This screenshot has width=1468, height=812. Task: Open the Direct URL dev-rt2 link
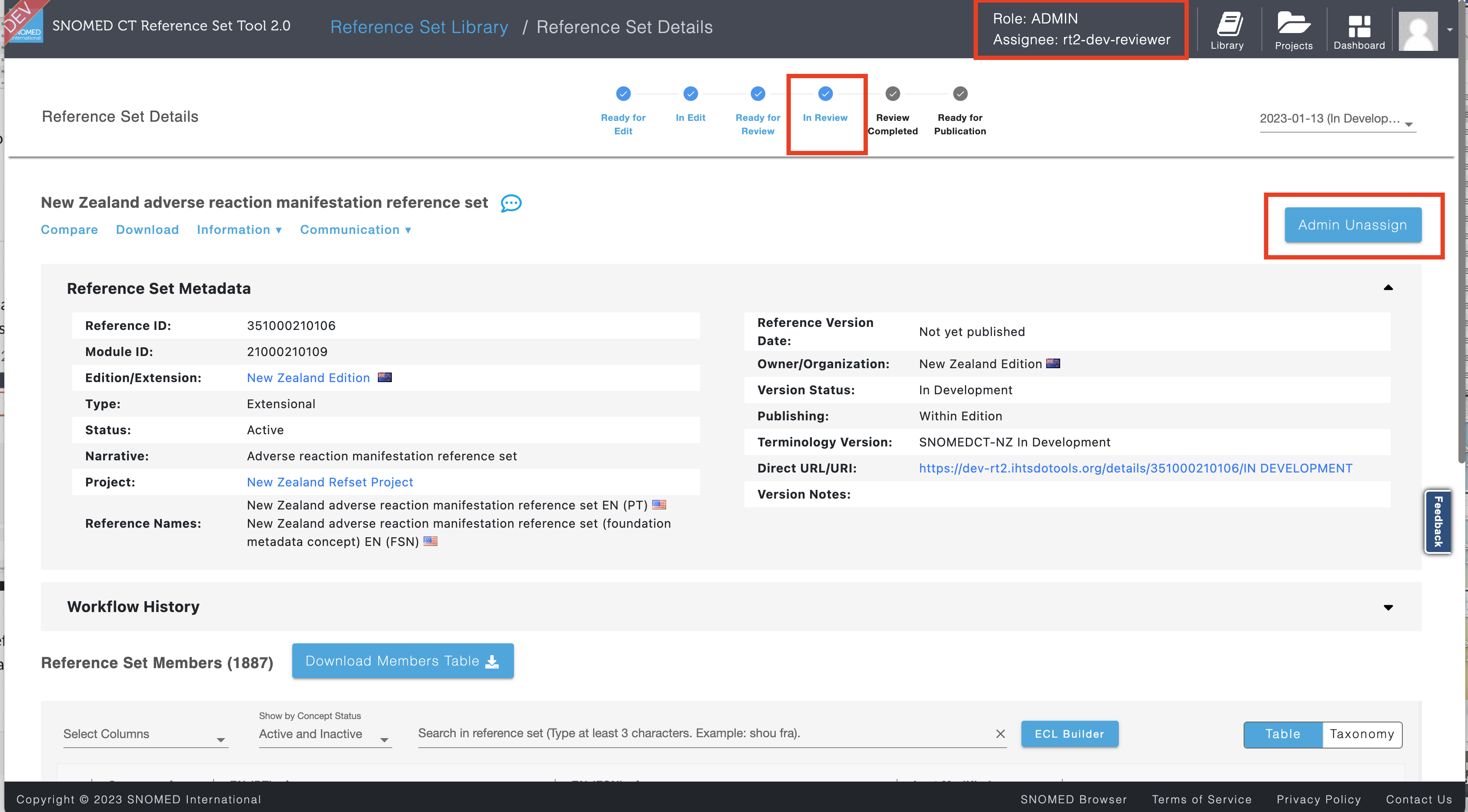(1135, 469)
